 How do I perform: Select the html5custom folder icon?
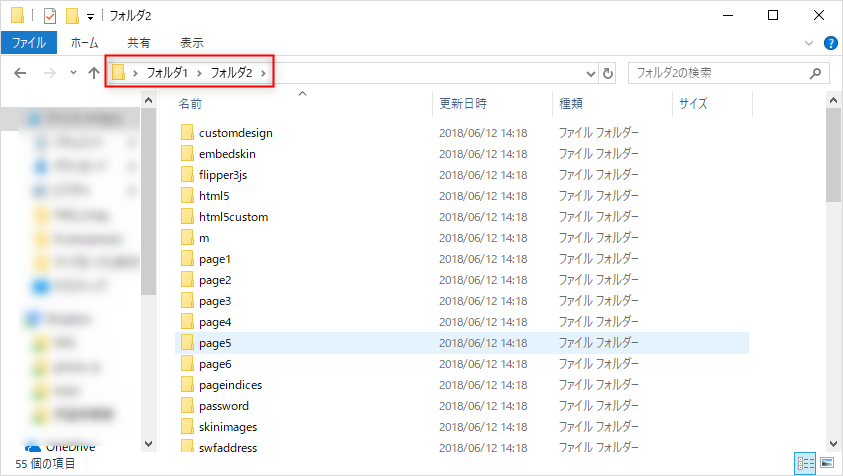click(x=187, y=216)
